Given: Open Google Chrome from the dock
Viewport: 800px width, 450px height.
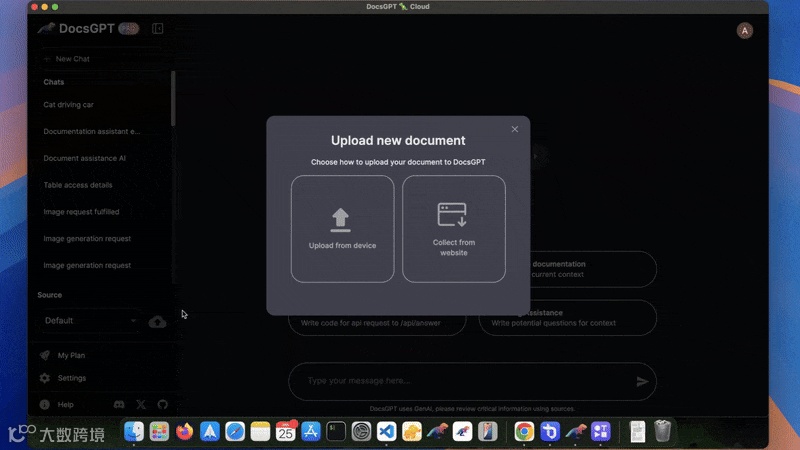Looking at the screenshot, I should click(524, 432).
